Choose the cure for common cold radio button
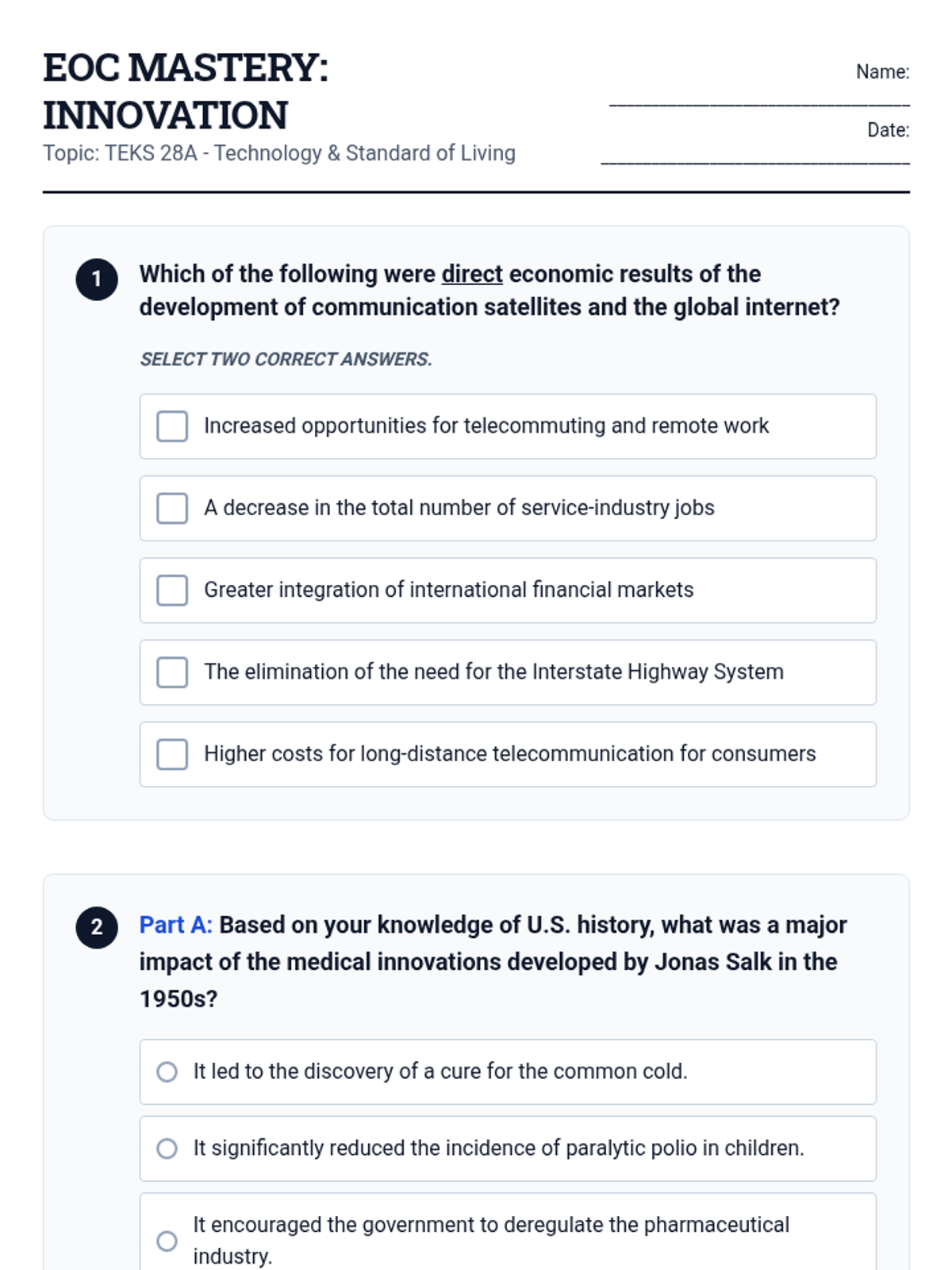952x1270 pixels. pyautogui.click(x=167, y=1072)
